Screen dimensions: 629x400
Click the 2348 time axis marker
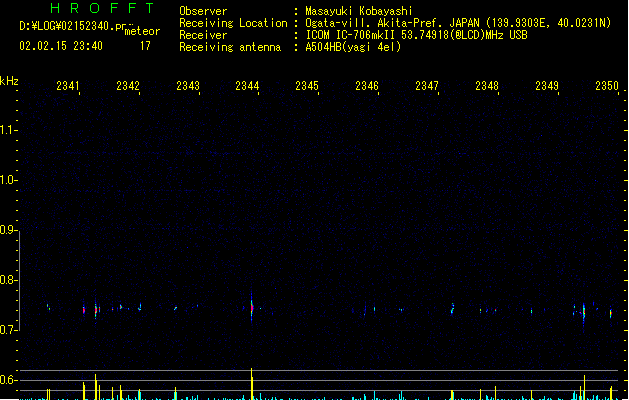(487, 86)
